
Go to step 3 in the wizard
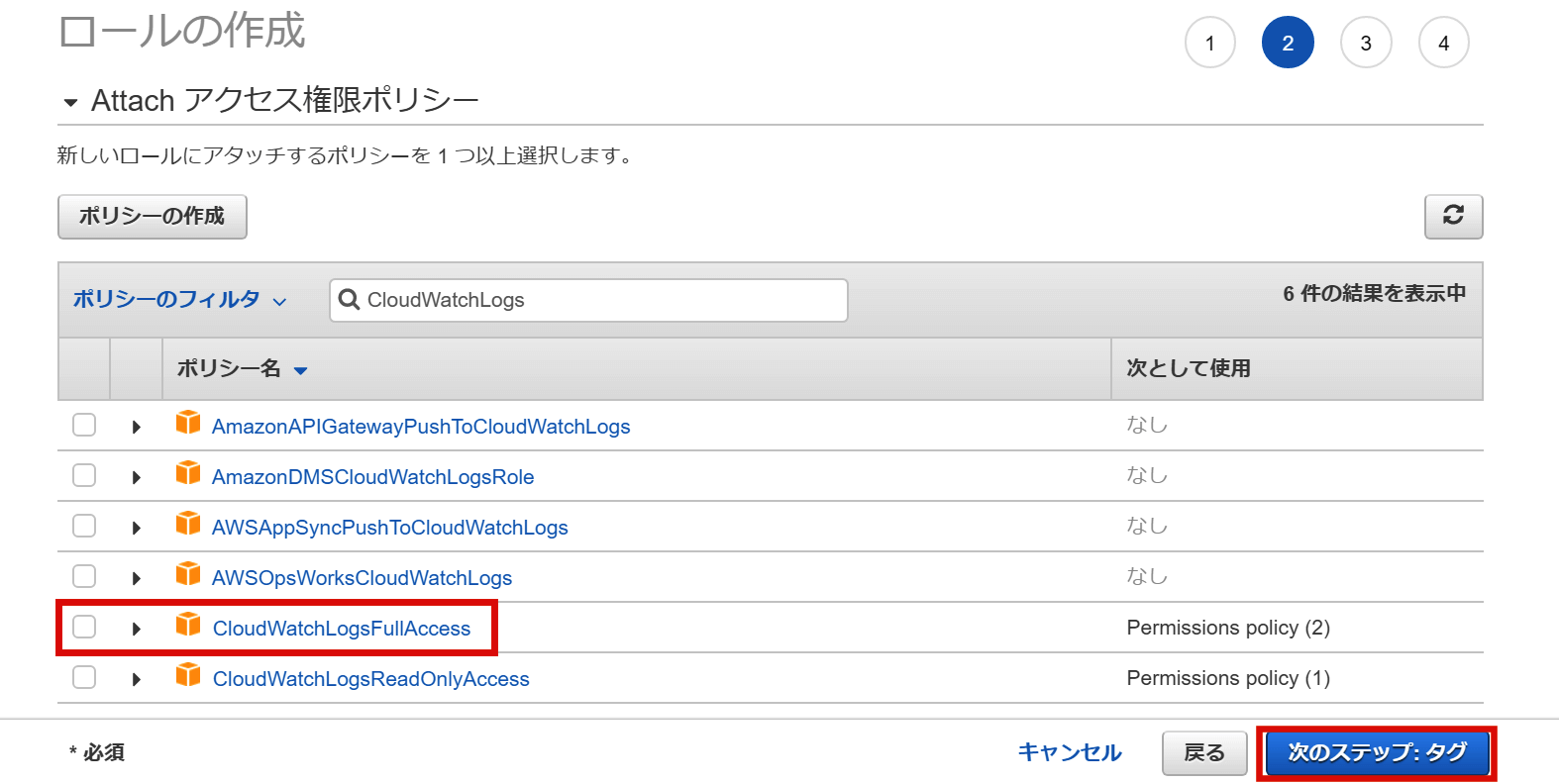[x=1365, y=43]
